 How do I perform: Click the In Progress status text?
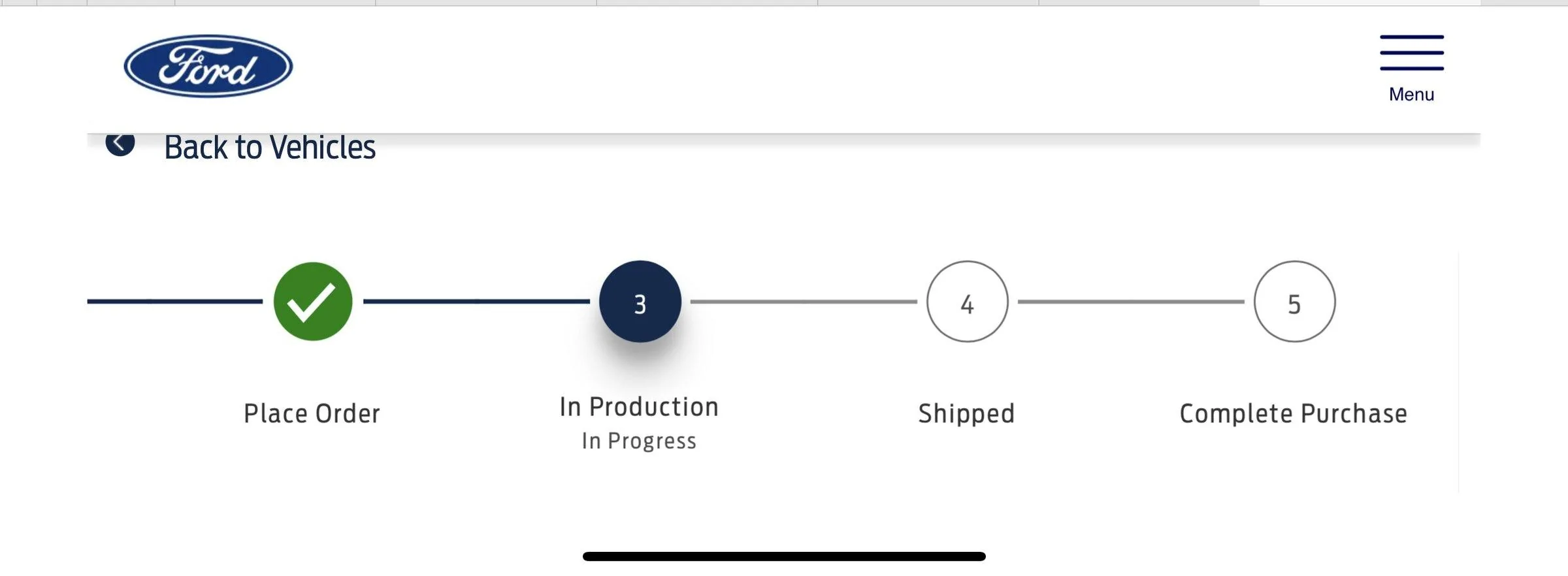click(x=640, y=441)
